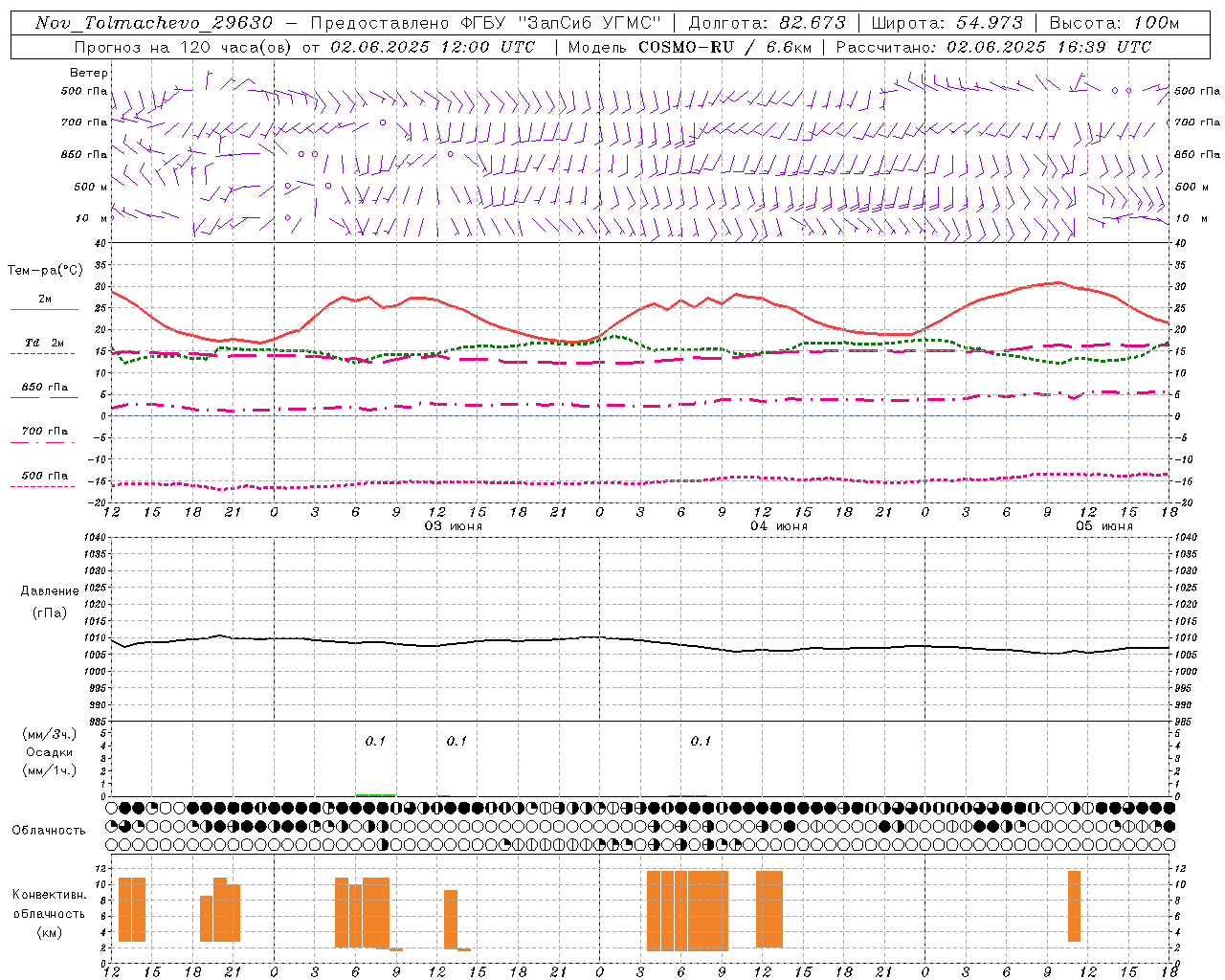The height and width of the screenshot is (980, 1225).
Task: Click the lone orange convective bar on 05 июня
Action: 1074,906
